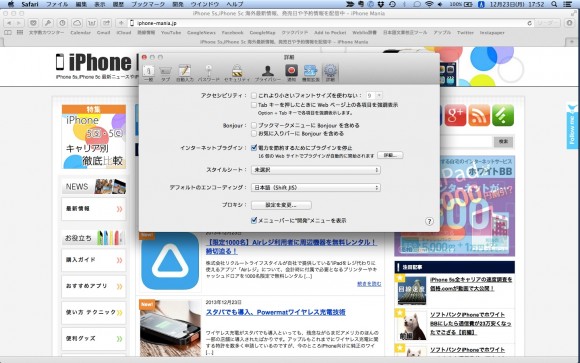Click Safari's forward navigation arrow
The height and width of the screenshot is (363, 580).
19,23
